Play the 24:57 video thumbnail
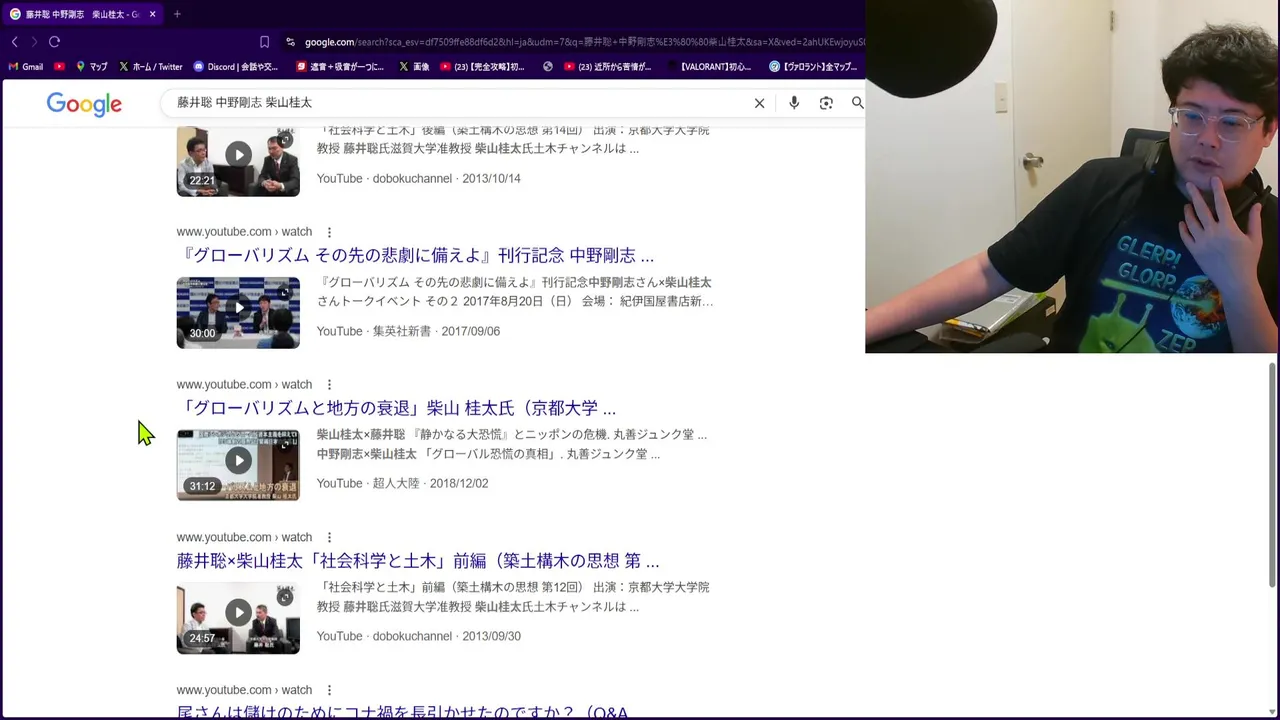The image size is (1280, 720). [238, 618]
